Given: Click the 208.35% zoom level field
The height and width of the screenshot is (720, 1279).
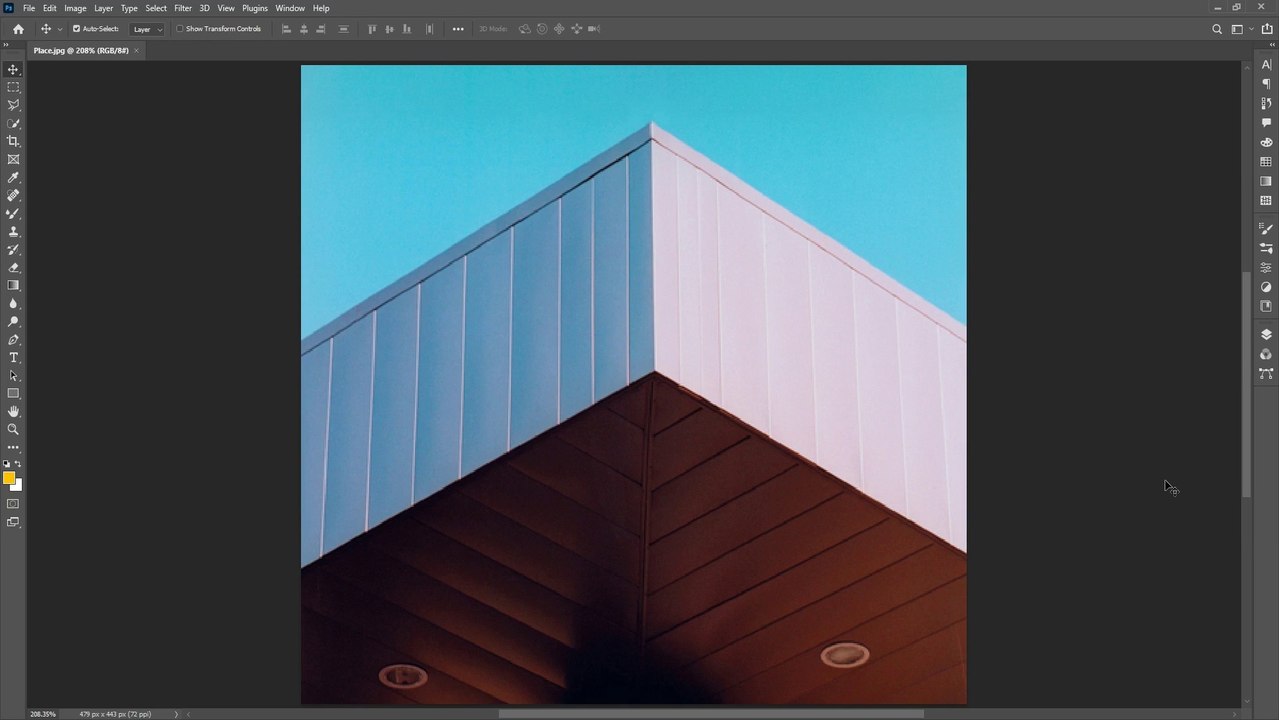Looking at the screenshot, I should (43, 714).
